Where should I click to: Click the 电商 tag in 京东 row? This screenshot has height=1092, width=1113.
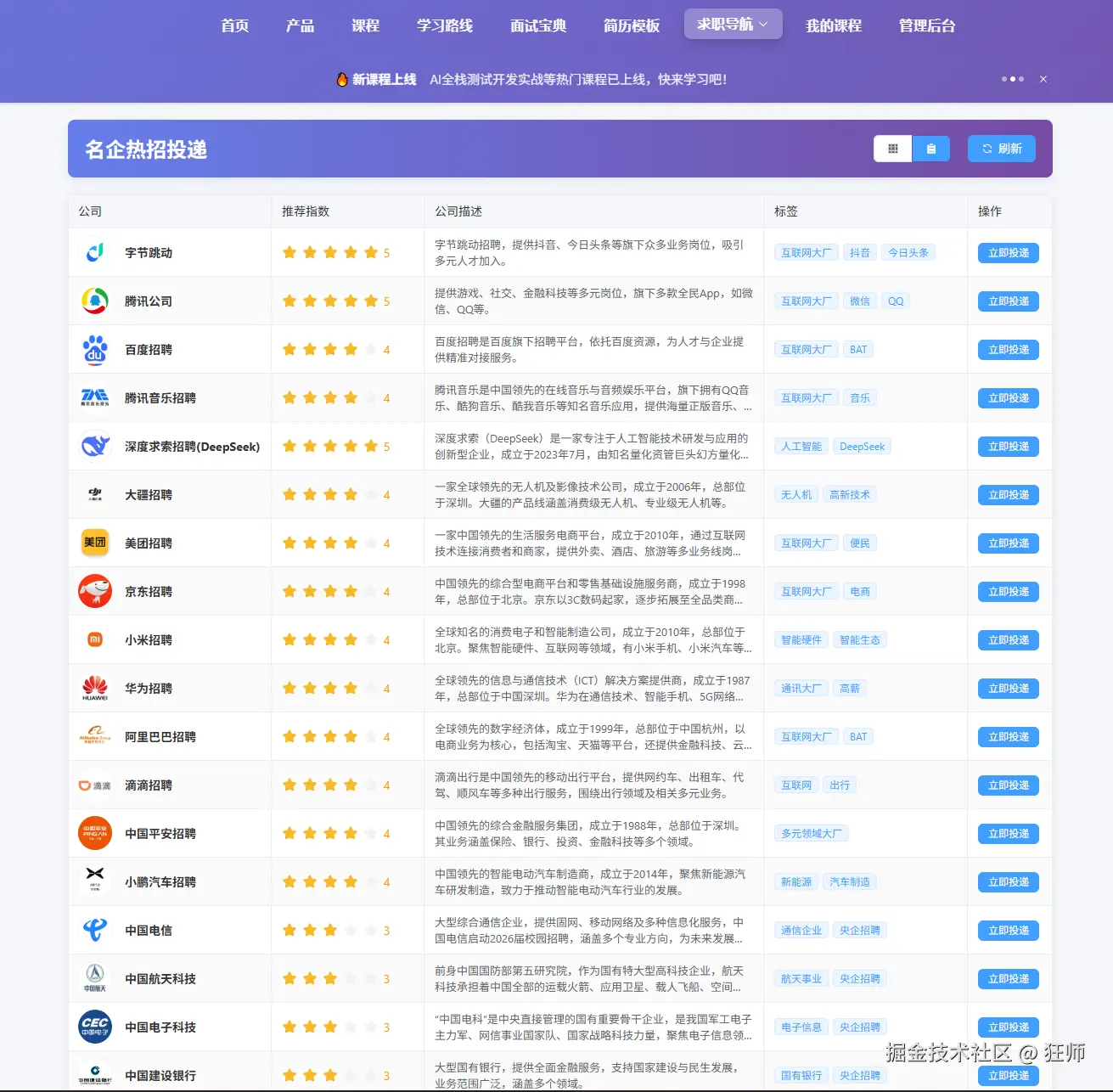(x=860, y=592)
